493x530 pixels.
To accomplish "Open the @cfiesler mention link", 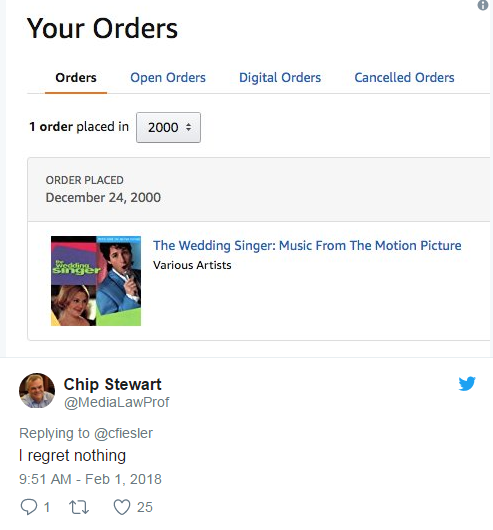I will click(123, 433).
